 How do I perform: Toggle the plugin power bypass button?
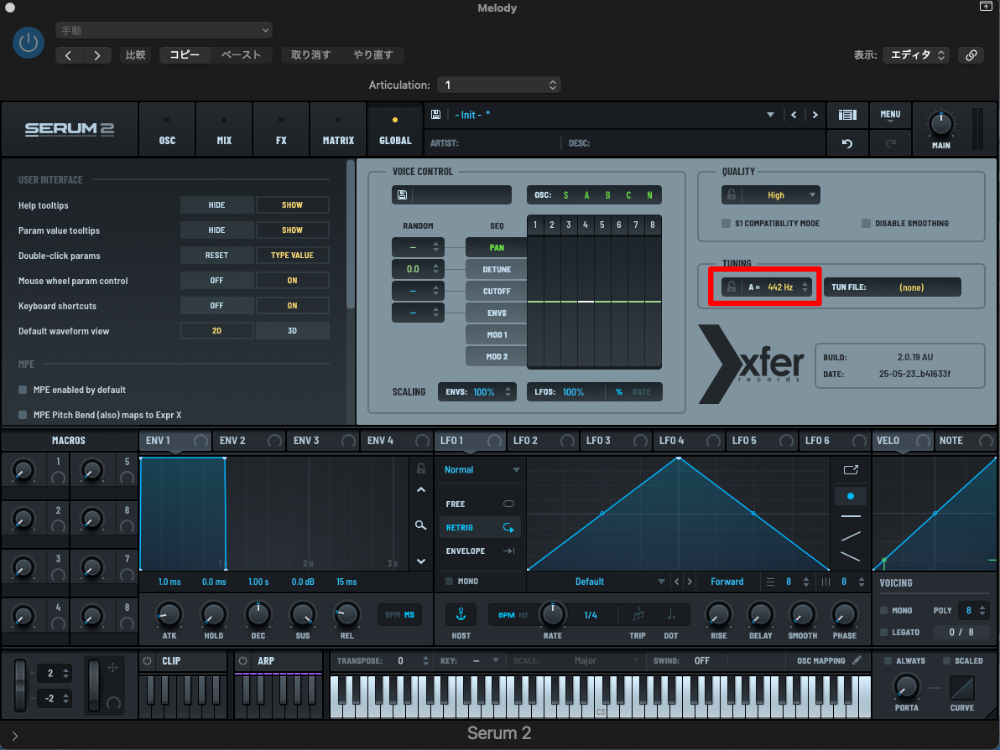[29, 43]
